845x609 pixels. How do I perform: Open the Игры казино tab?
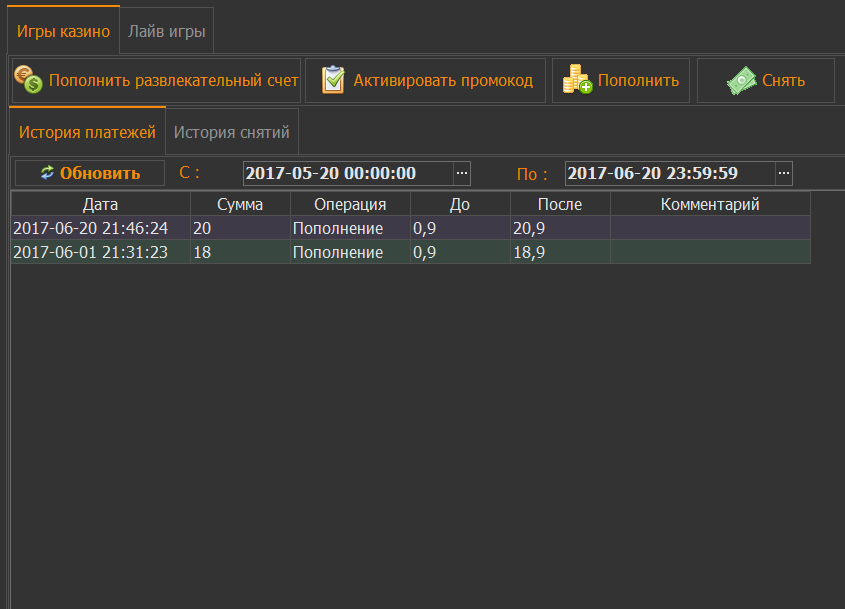pyautogui.click(x=63, y=31)
